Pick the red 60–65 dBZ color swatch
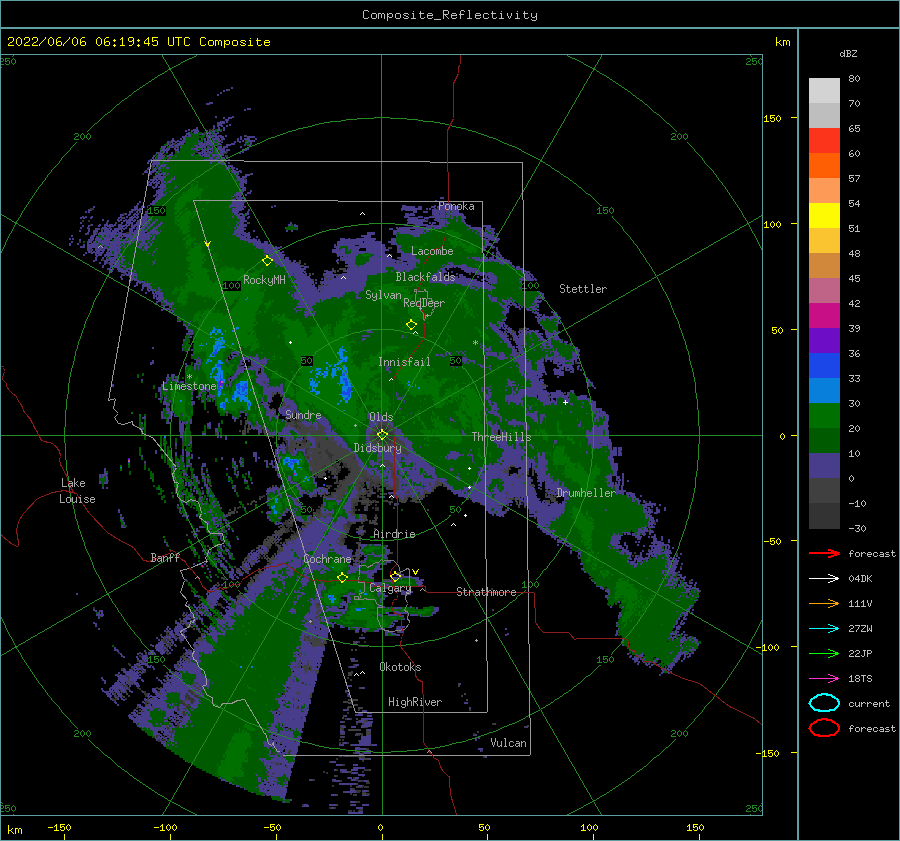Screen dimensions: 900x841 pos(824,141)
